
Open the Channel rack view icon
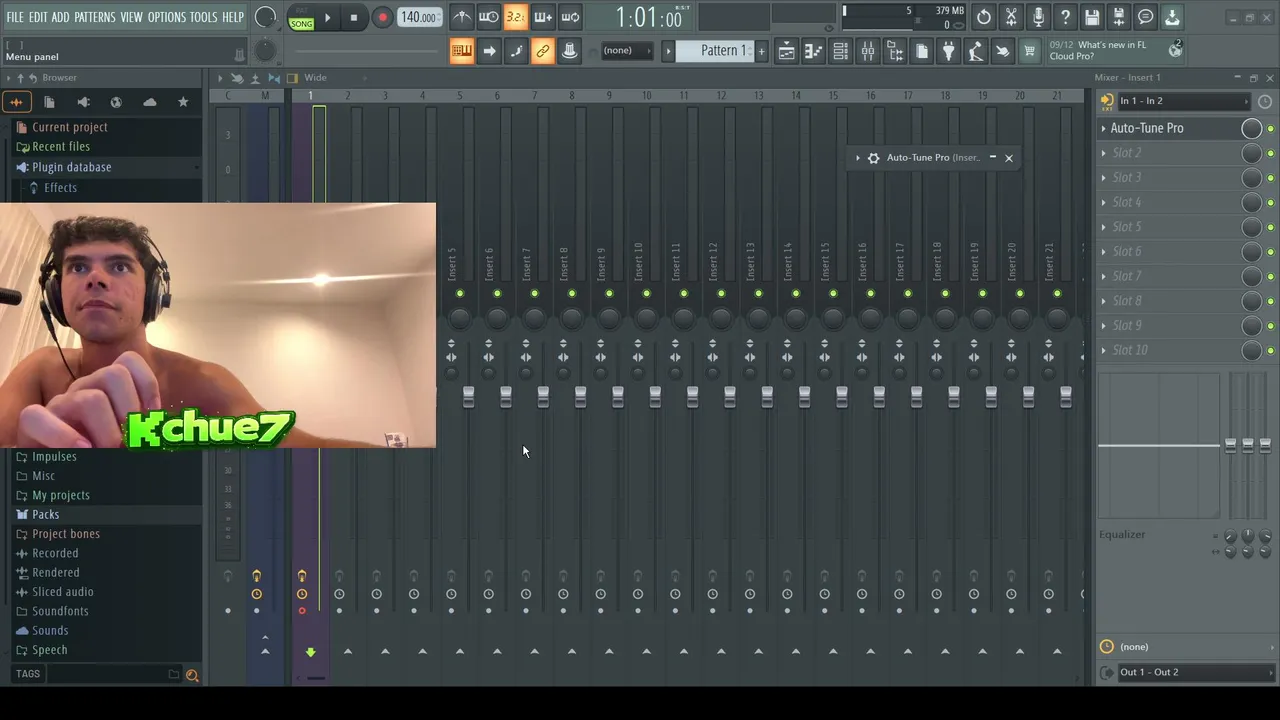[841, 51]
